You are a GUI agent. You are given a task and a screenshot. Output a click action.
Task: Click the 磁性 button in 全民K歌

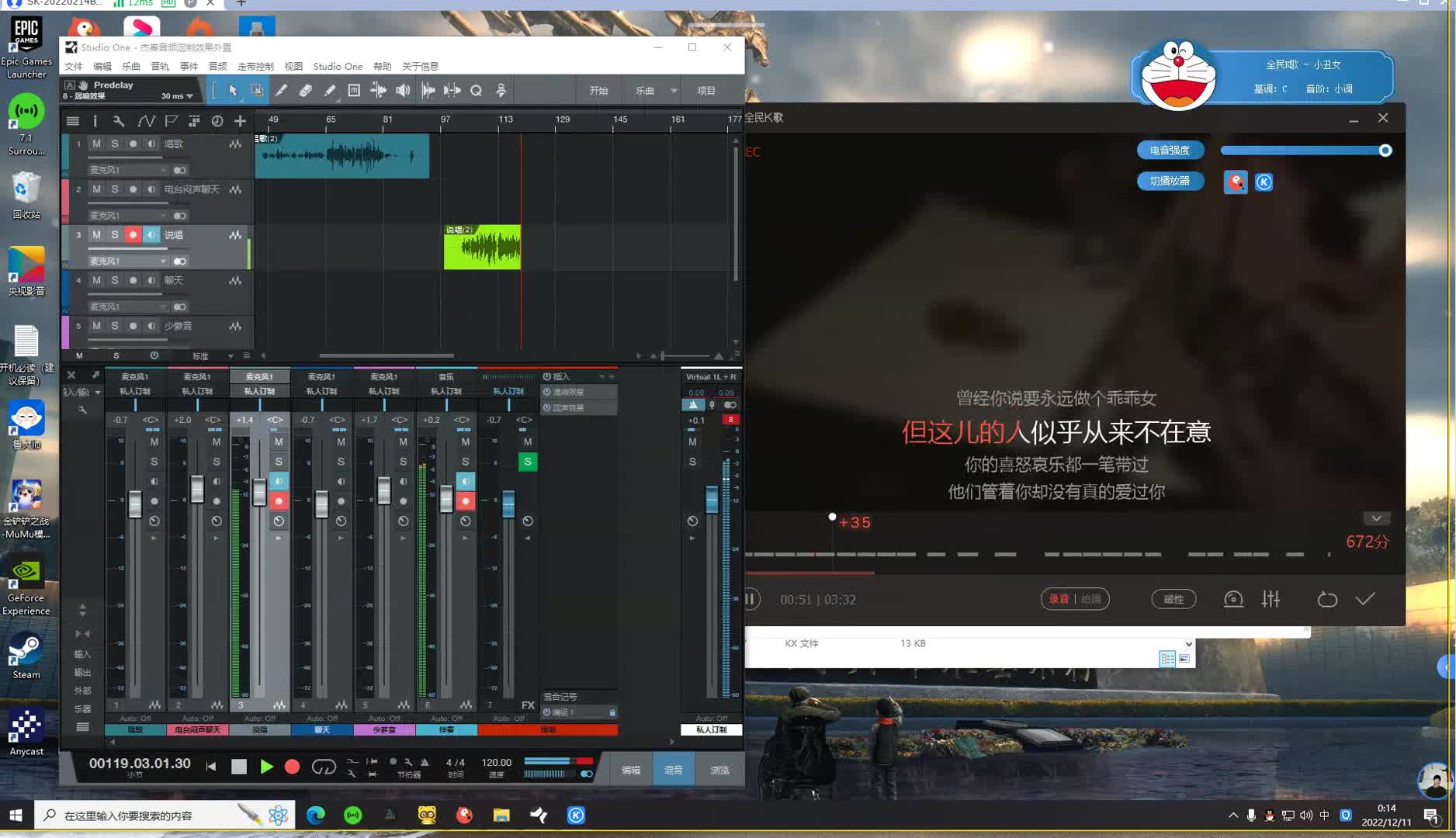1173,599
